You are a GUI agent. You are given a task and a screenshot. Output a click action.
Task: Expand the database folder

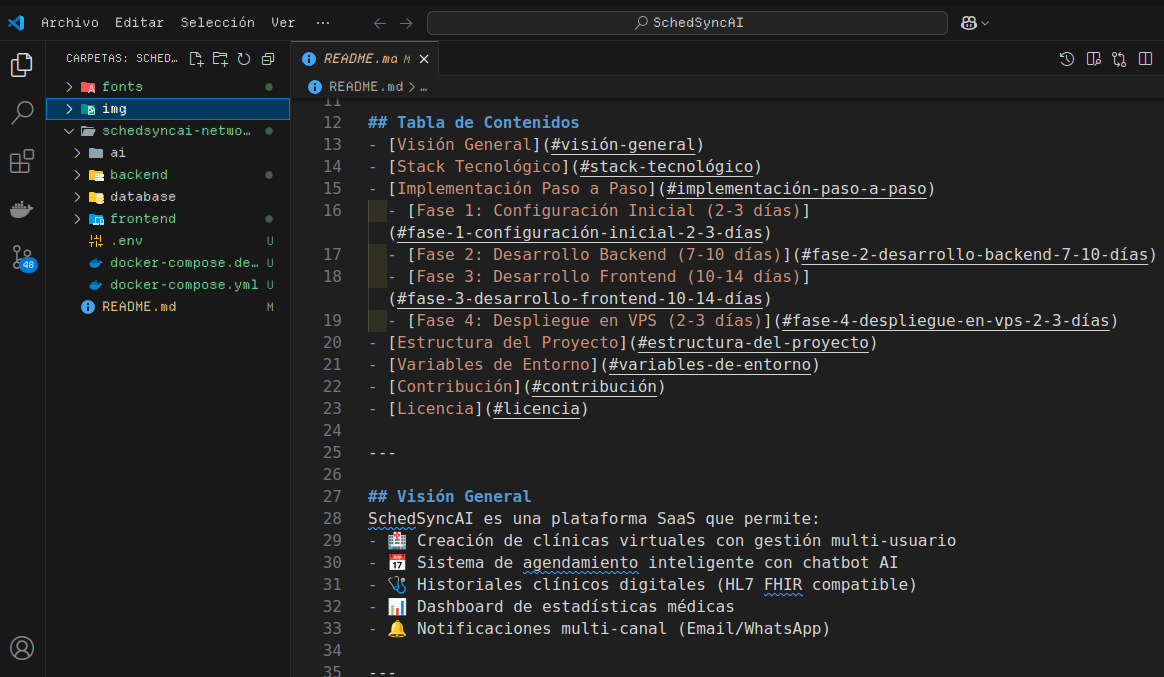pyautogui.click(x=77, y=197)
